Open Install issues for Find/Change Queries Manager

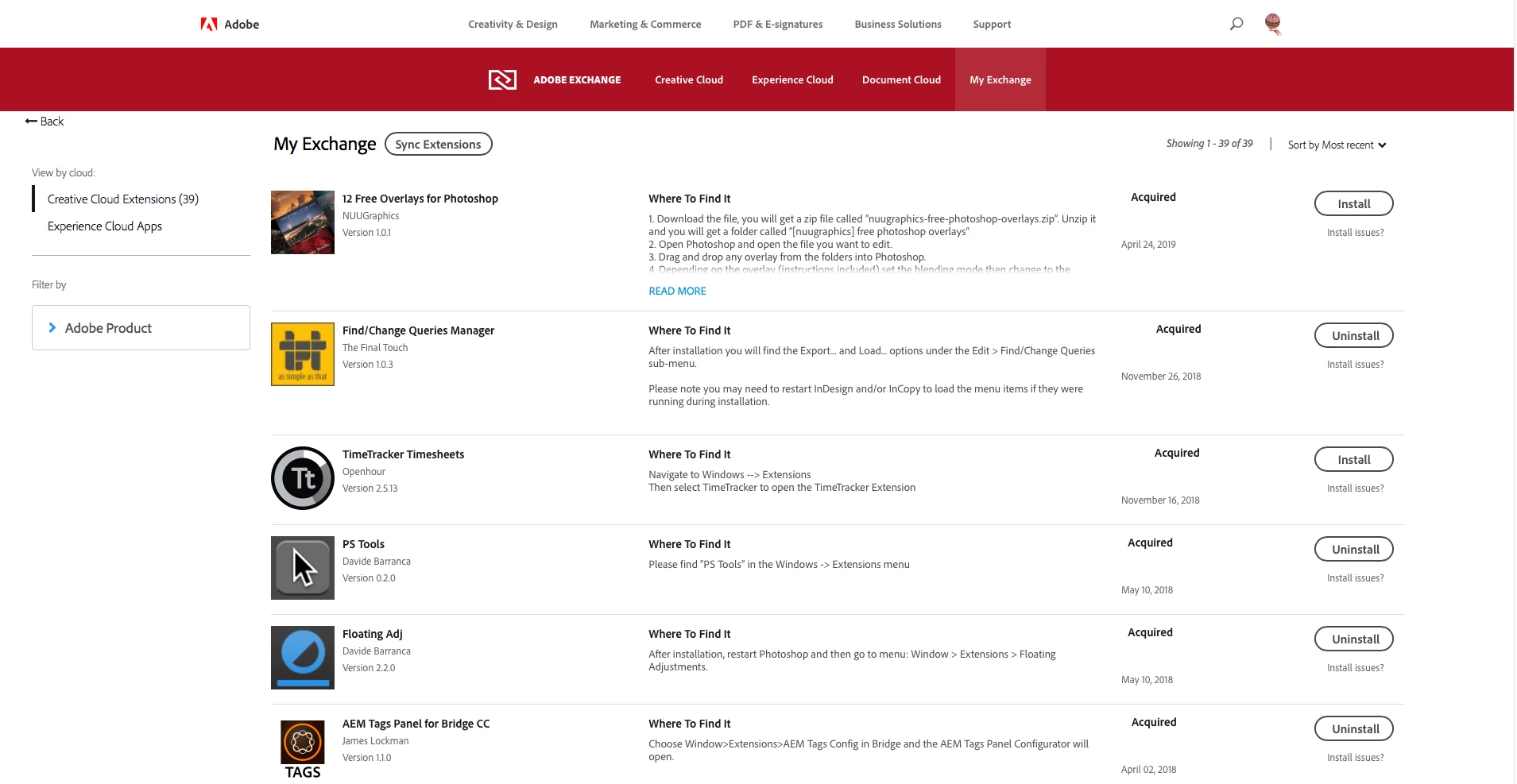pyautogui.click(x=1355, y=365)
